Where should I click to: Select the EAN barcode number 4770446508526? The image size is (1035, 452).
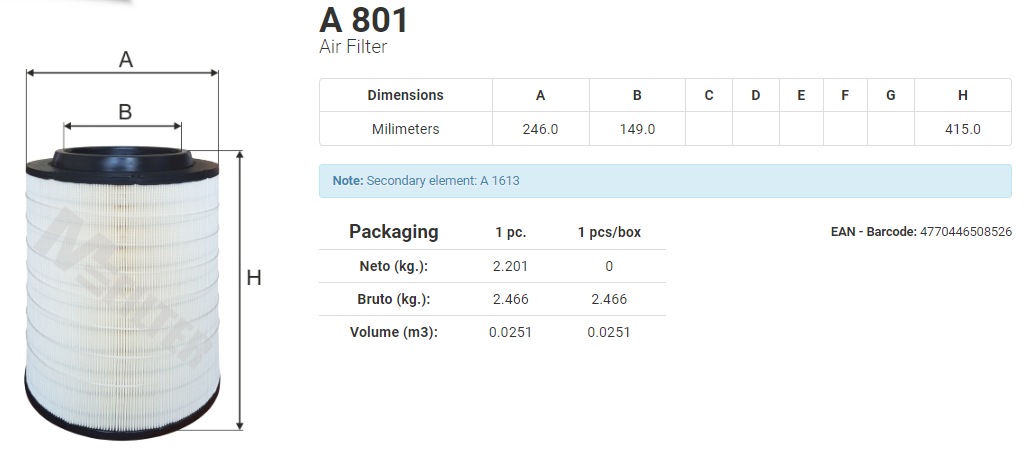pyautogui.click(x=966, y=232)
